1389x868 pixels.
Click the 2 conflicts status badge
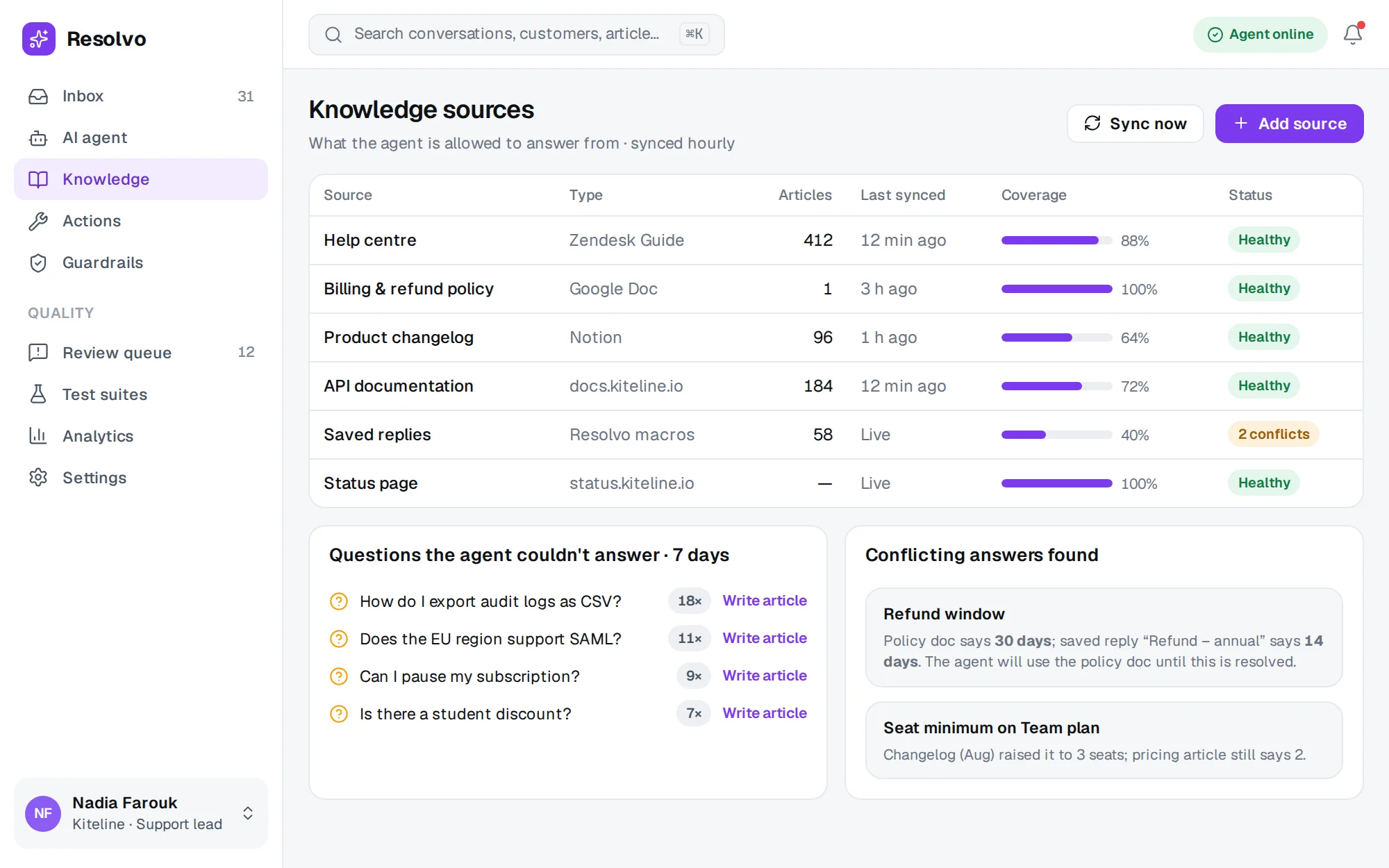tap(1274, 434)
